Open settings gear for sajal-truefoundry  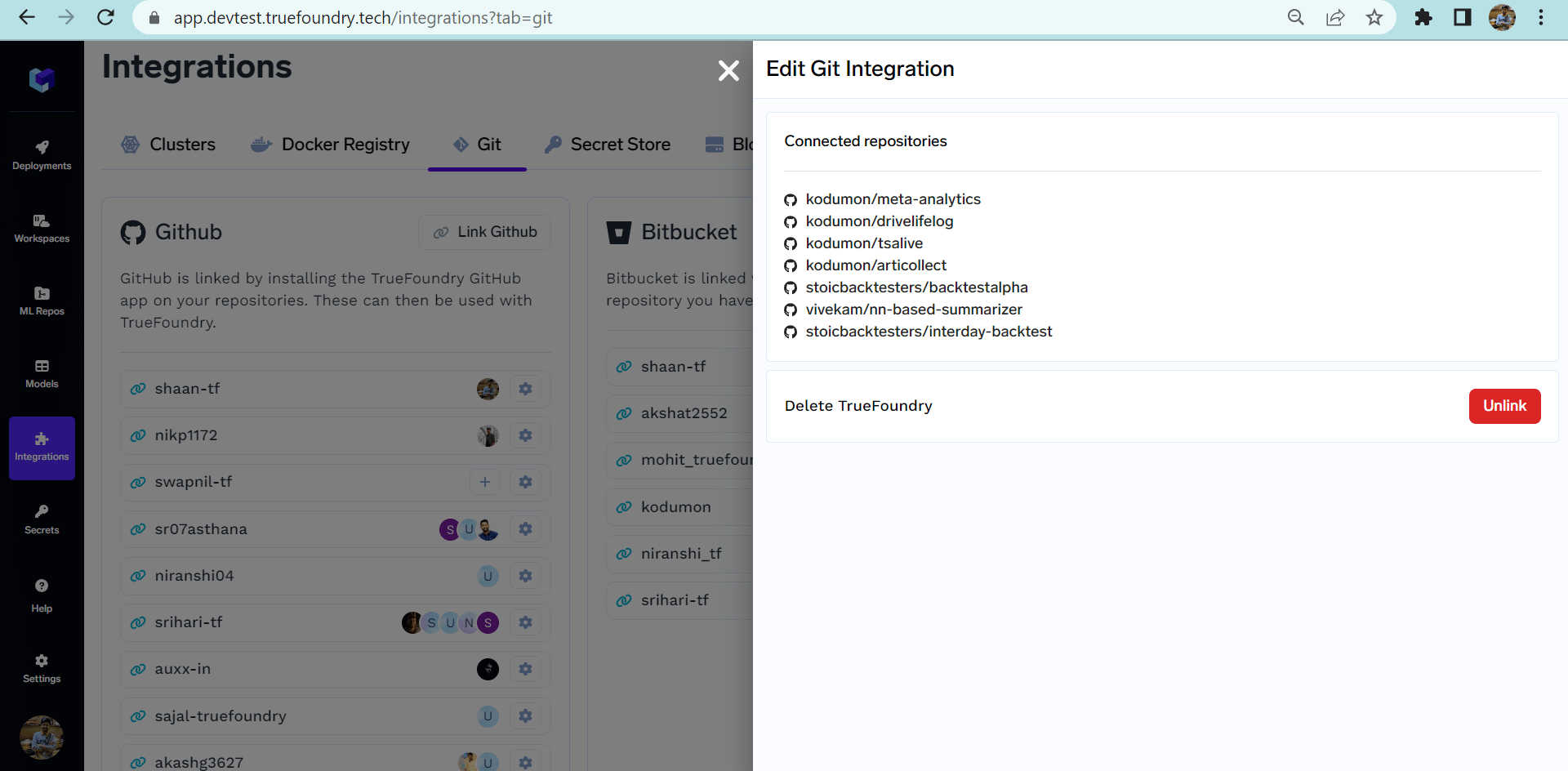[x=525, y=716]
